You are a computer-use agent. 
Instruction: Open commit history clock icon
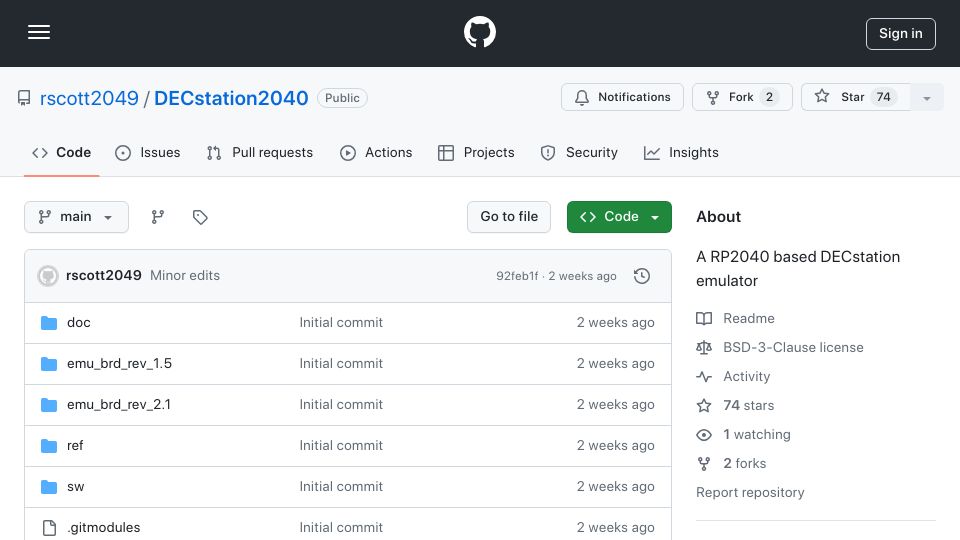pyautogui.click(x=642, y=276)
